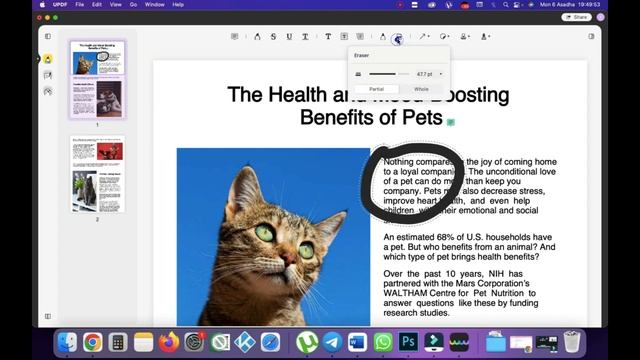Select the sticky note comment tool
This screenshot has height=360, width=640.
point(234,36)
